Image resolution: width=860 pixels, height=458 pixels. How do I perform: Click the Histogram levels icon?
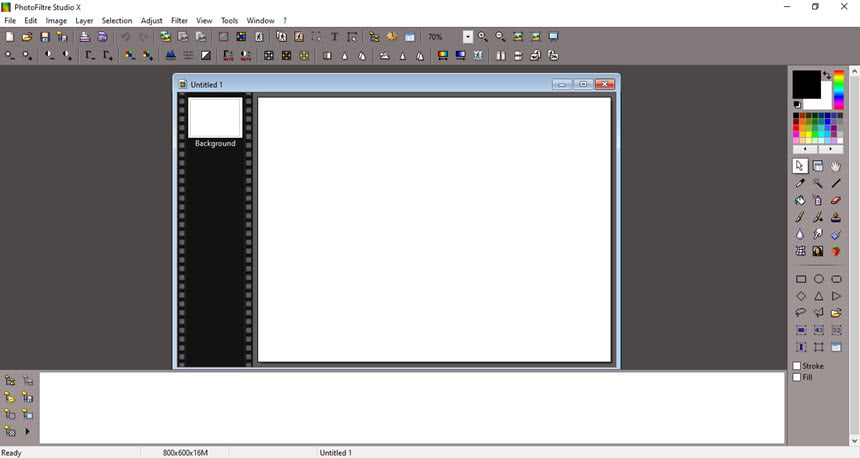click(x=171, y=55)
